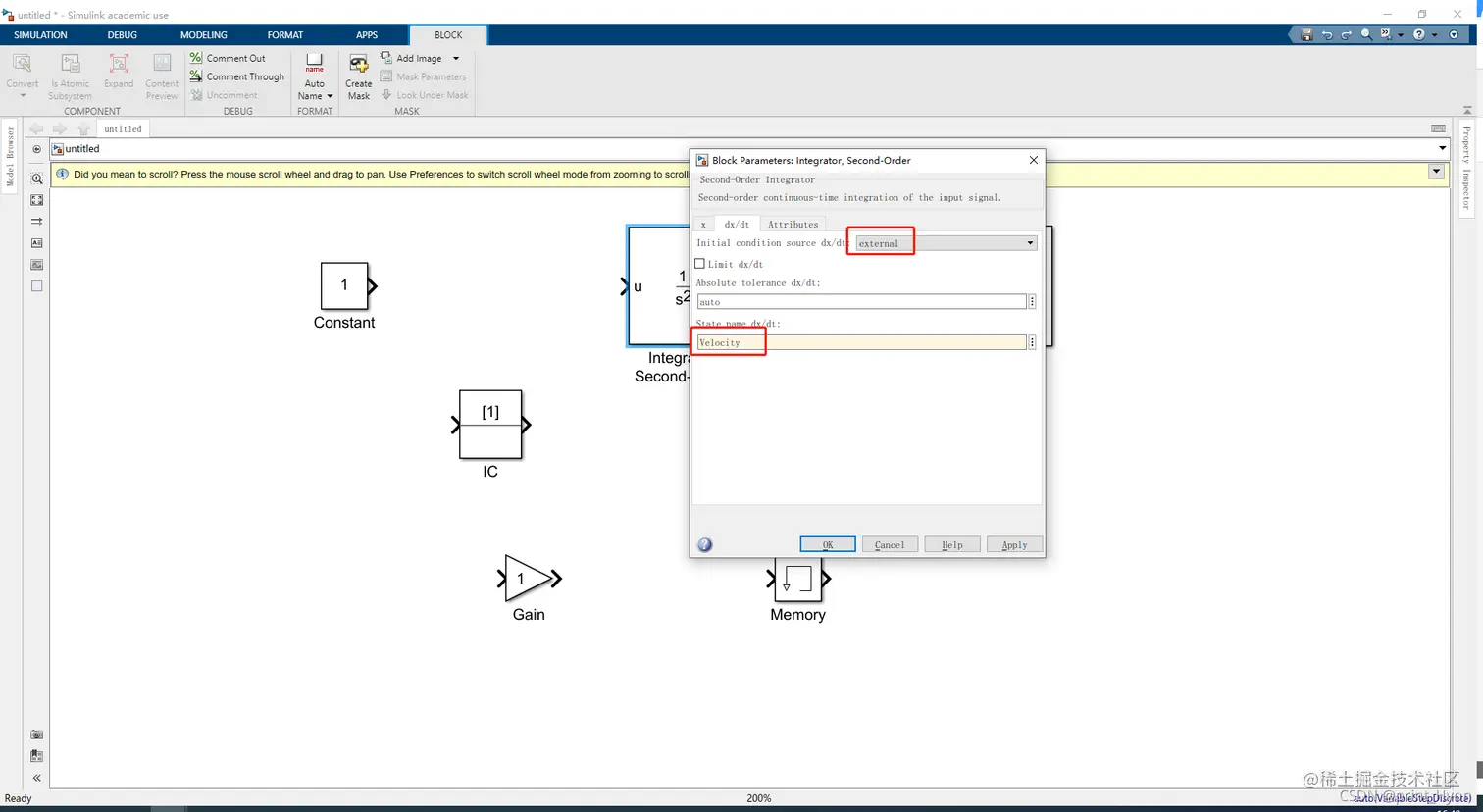Image resolution: width=1483 pixels, height=812 pixels.
Task: Close the Block Parameters dialog
Action: [1033, 160]
